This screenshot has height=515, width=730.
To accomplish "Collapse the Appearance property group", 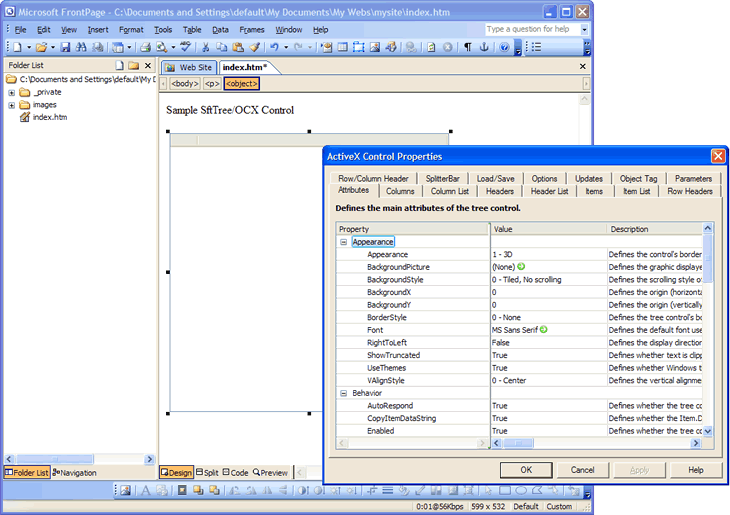I will 343,242.
